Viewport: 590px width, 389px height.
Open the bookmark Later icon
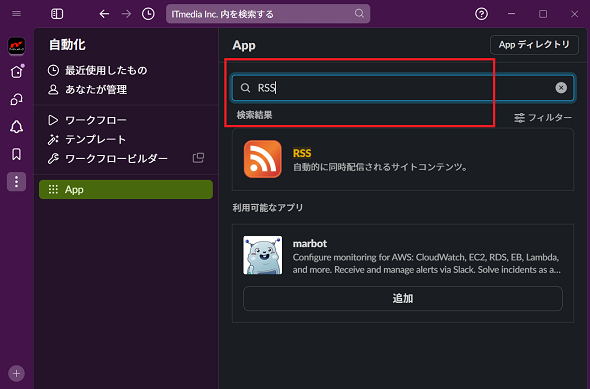17,154
